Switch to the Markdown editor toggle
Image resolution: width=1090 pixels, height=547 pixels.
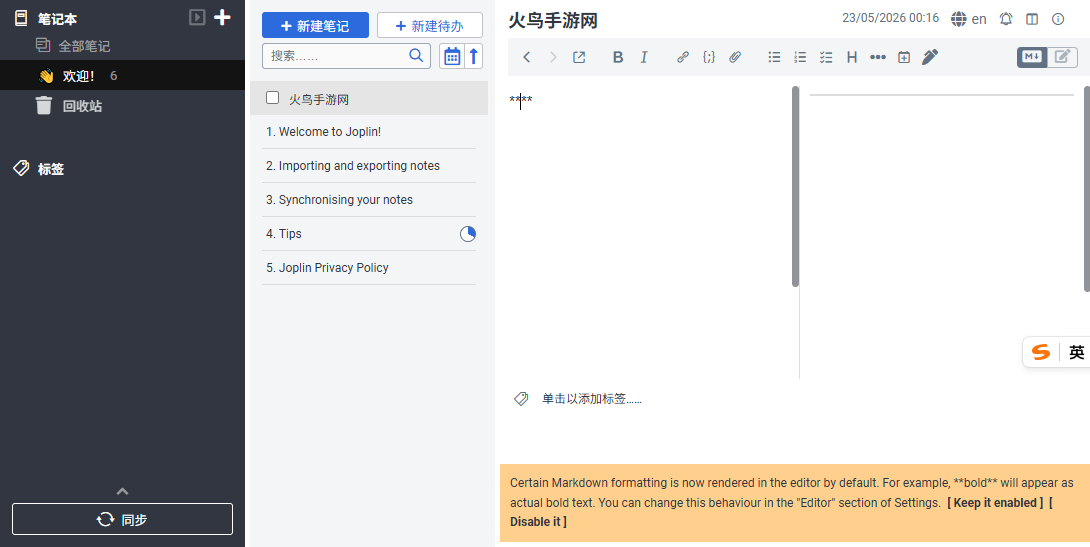[1032, 57]
